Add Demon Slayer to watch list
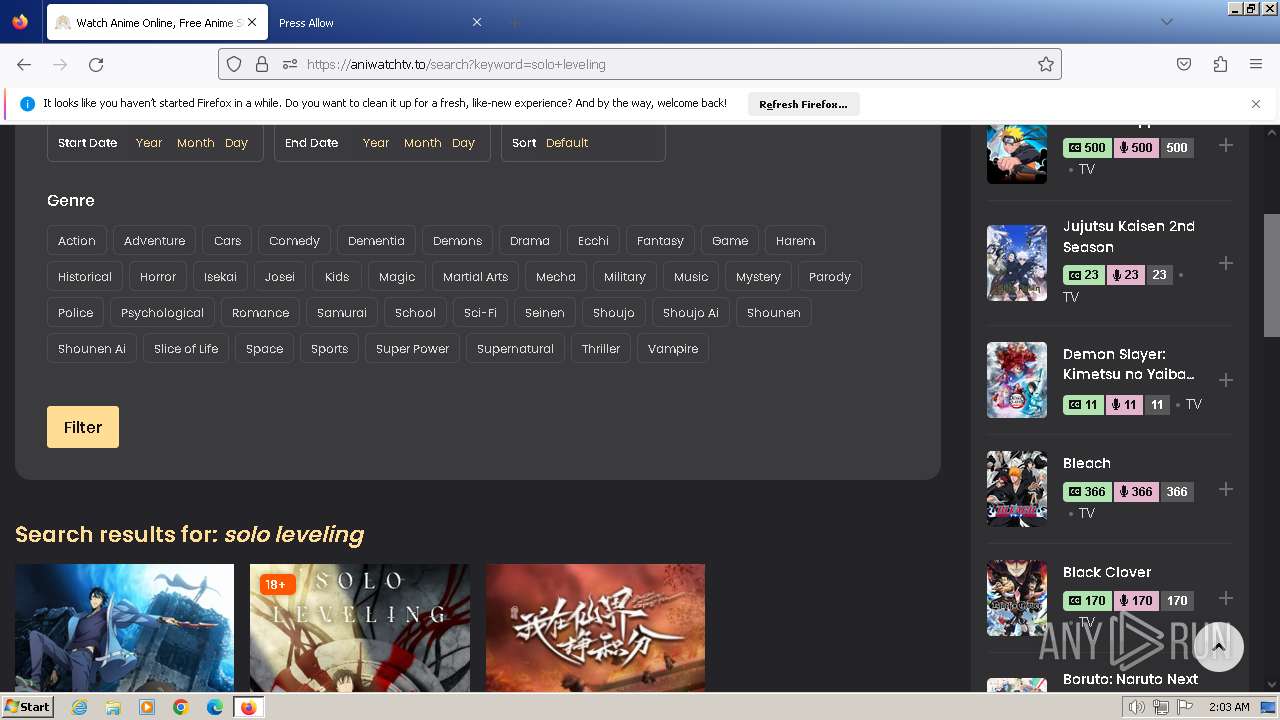Screen dimensions: 1280x720 point(1226,380)
